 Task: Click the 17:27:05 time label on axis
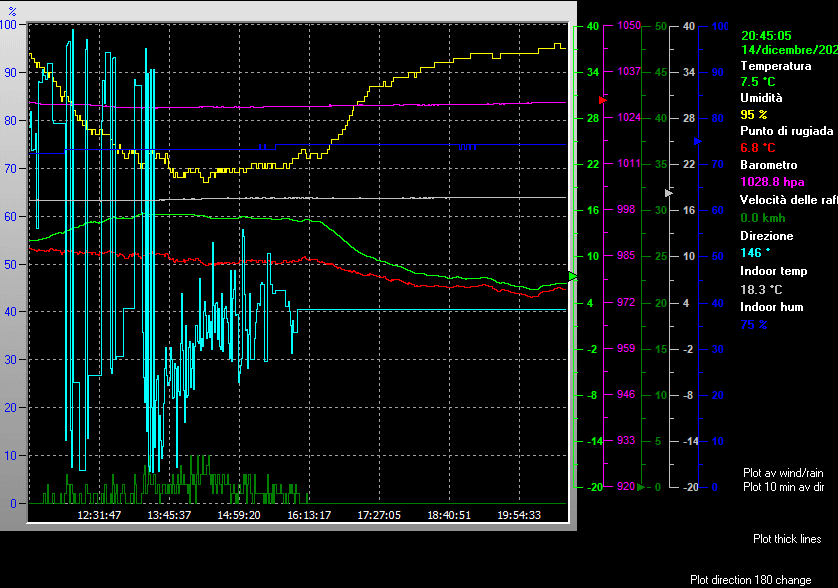[x=379, y=515]
